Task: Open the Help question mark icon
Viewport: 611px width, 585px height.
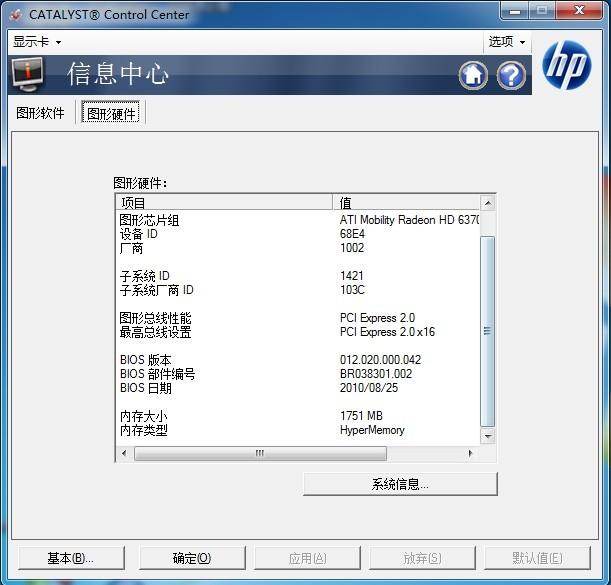Action: [511, 75]
